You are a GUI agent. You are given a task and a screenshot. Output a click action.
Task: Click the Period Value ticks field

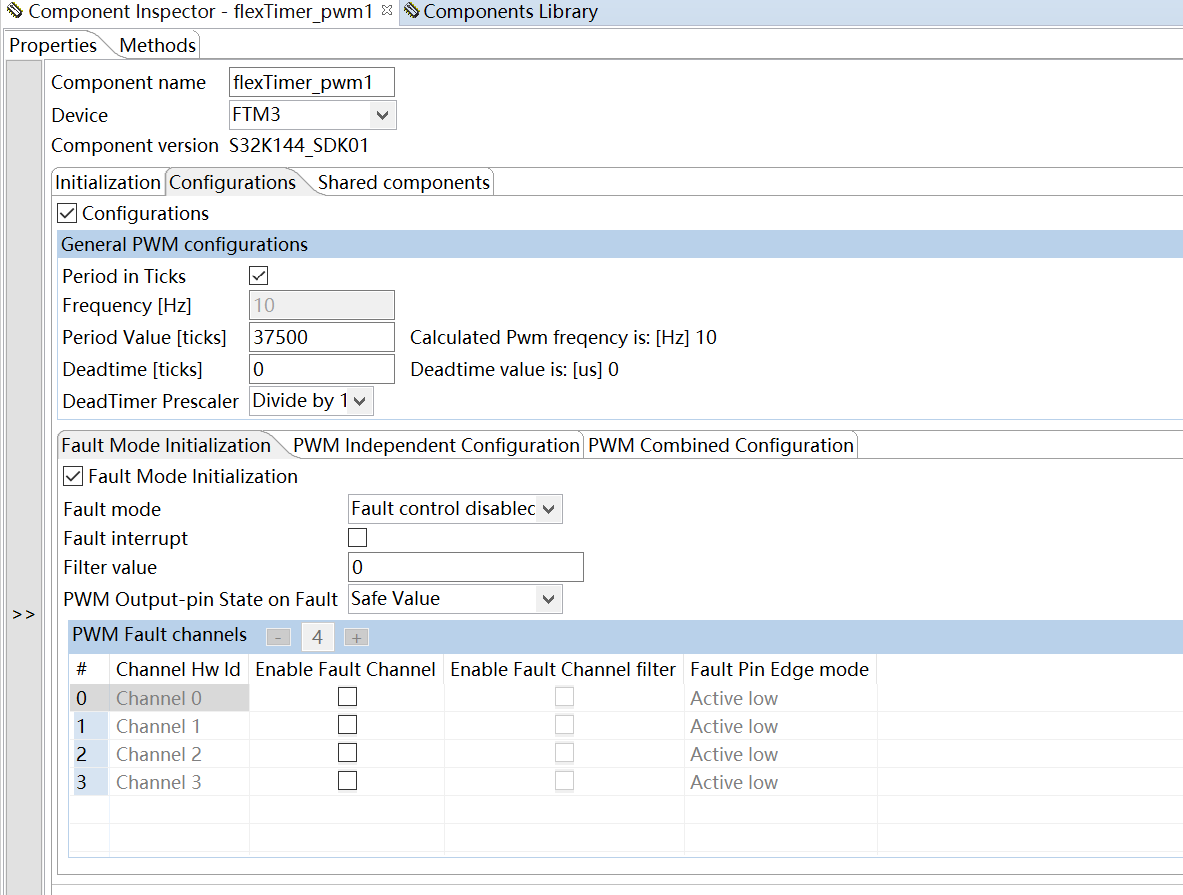click(321, 337)
